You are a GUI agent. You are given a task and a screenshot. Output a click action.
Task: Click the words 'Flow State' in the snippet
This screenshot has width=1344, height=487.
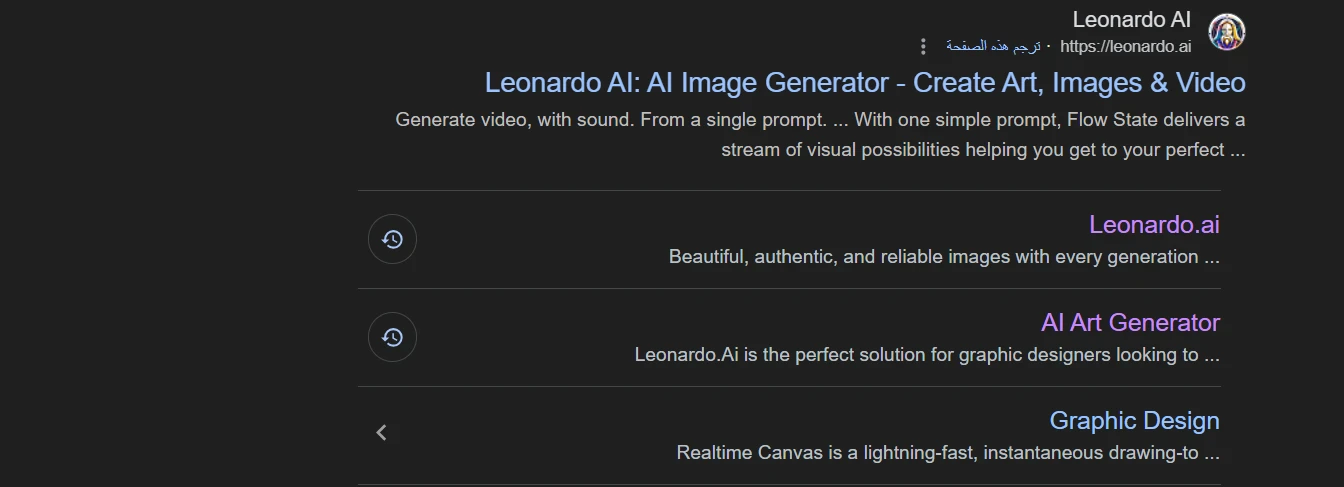(x=1111, y=120)
